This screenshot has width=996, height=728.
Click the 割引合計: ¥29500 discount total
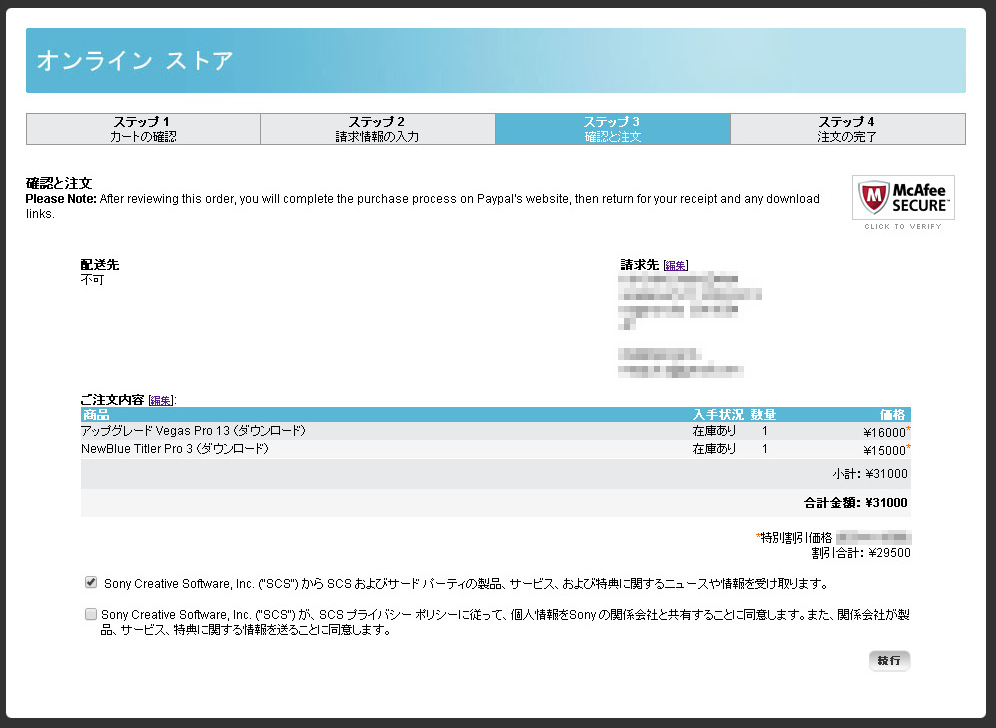[x=861, y=553]
